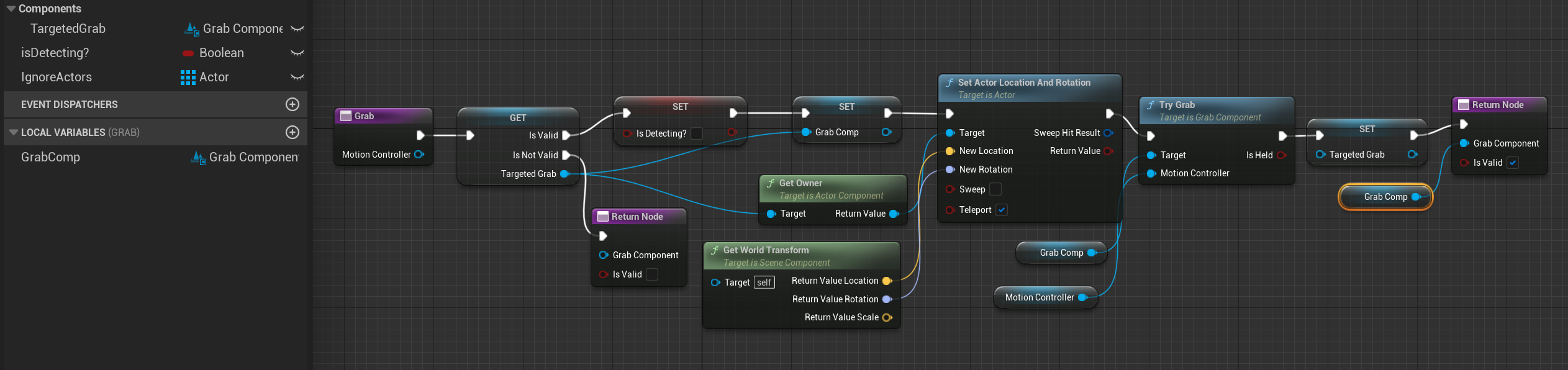Viewport: 1568px width, 370px height.
Task: Toggle visibility eye for TargetedGrab variable
Action: (297, 29)
